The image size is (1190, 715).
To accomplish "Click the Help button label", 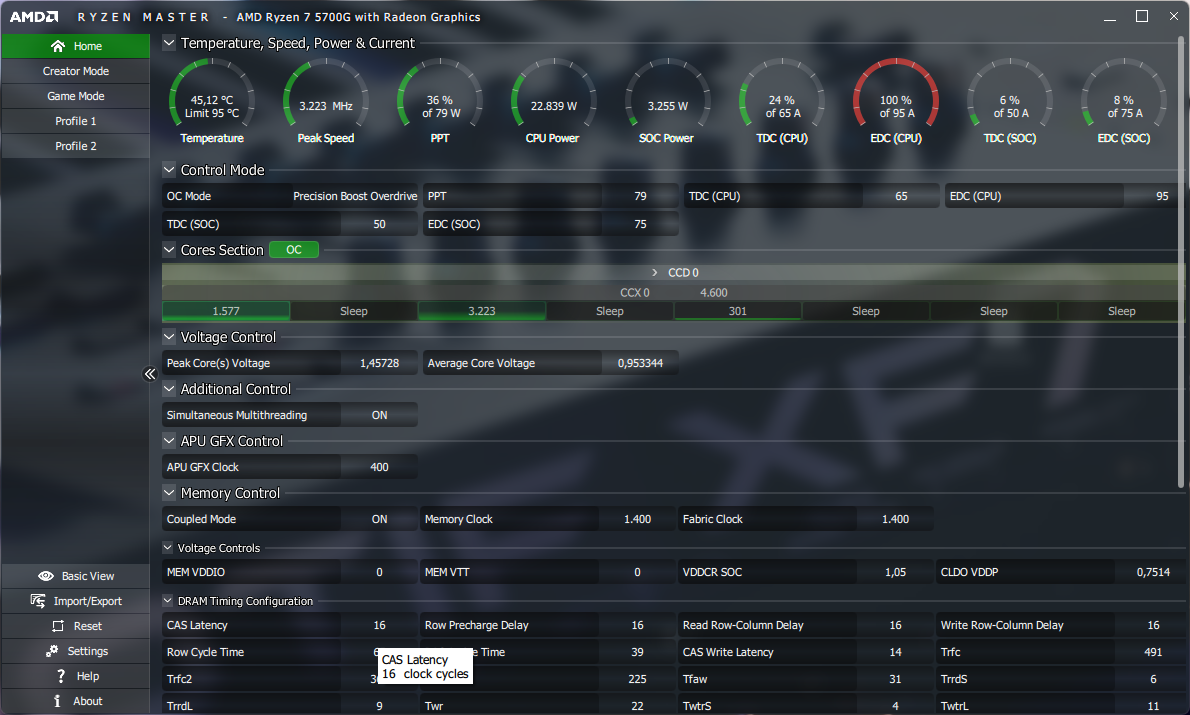I will (x=88, y=676).
